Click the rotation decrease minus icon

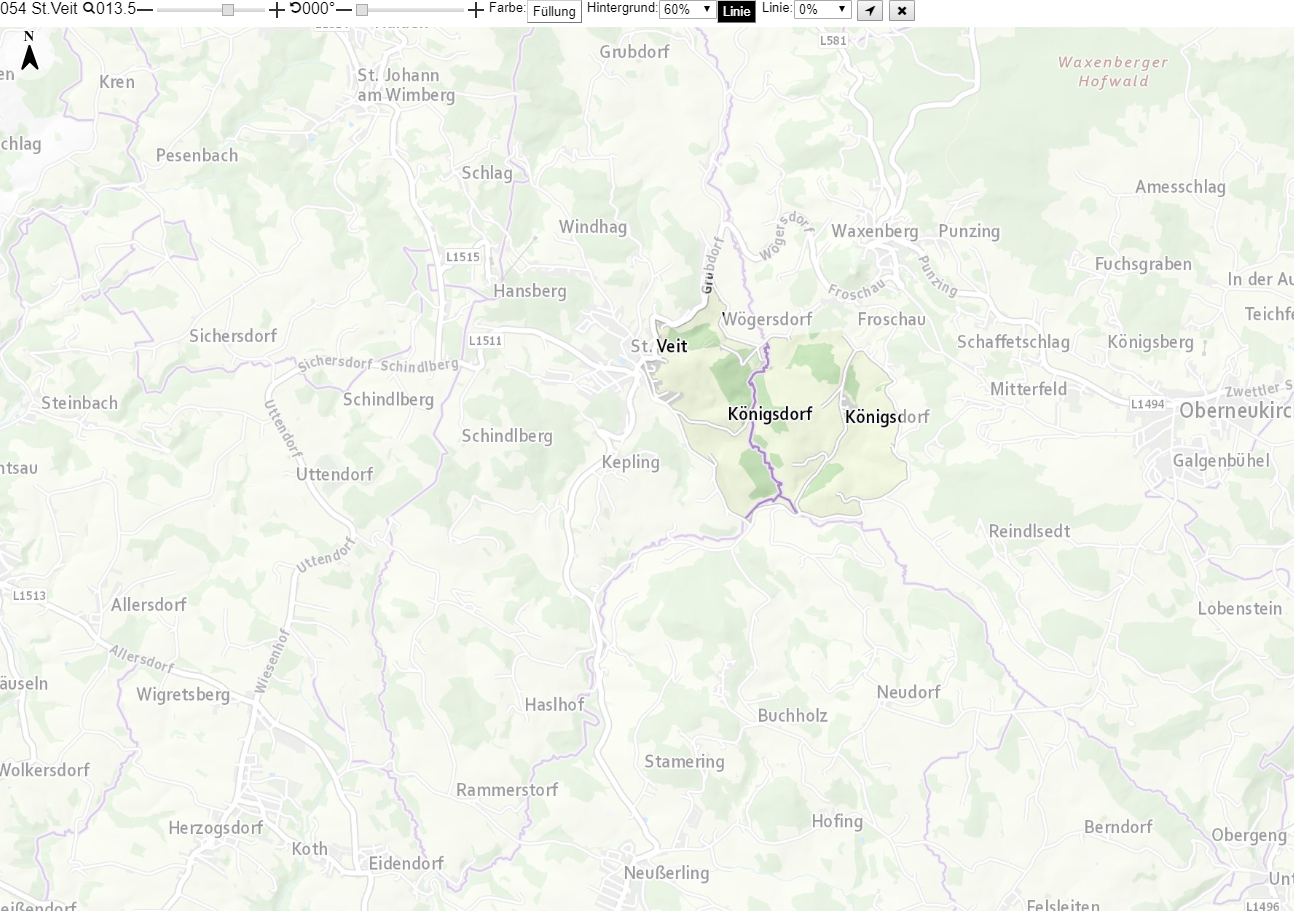coord(344,9)
